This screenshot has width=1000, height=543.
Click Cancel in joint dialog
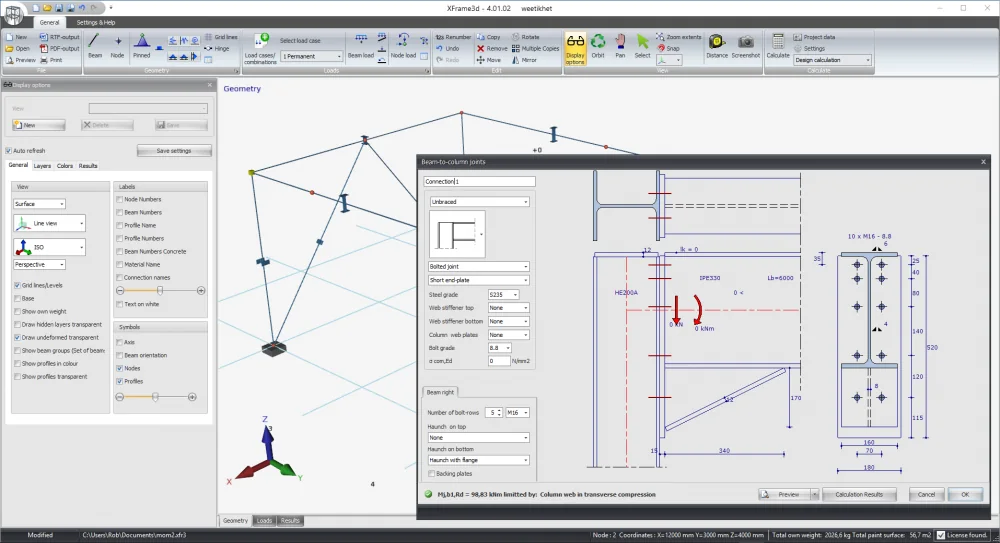926,495
